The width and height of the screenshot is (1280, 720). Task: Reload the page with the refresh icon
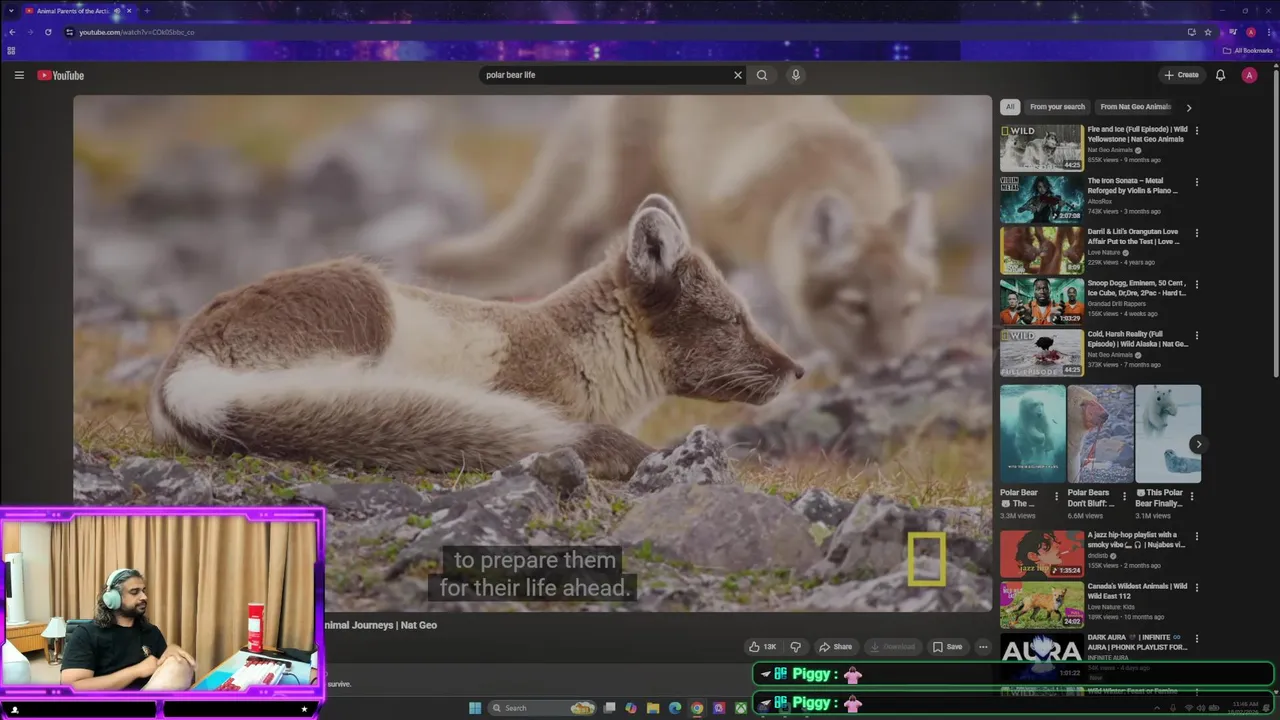[48, 32]
